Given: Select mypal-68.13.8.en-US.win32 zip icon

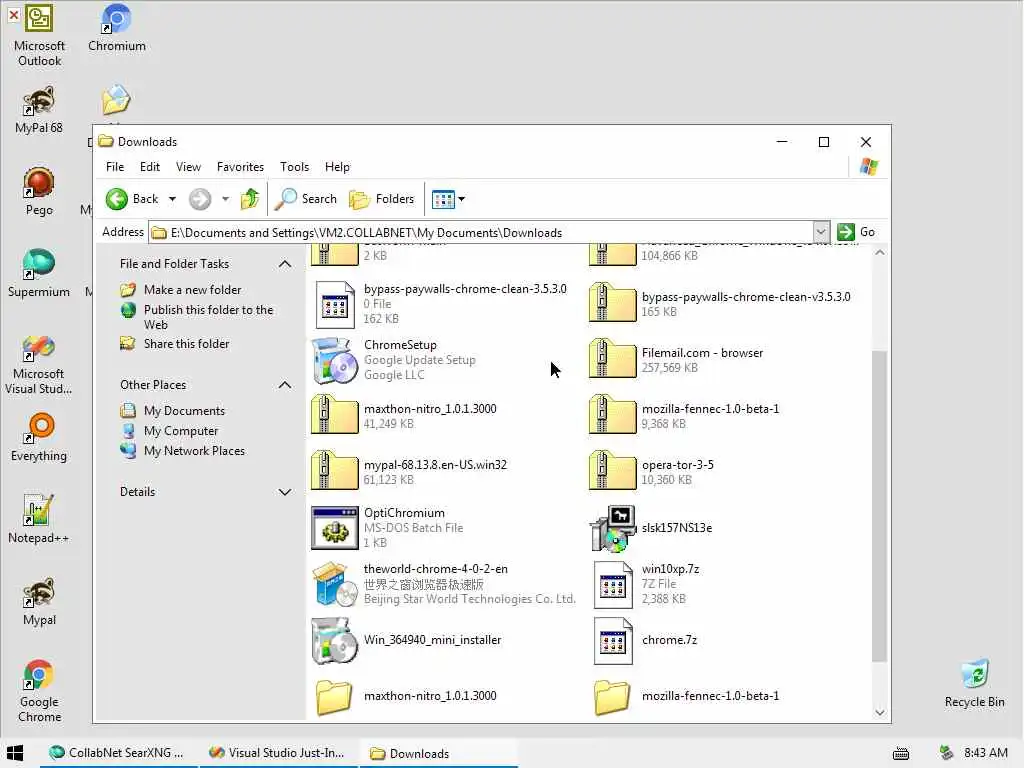Looking at the screenshot, I should (334, 470).
